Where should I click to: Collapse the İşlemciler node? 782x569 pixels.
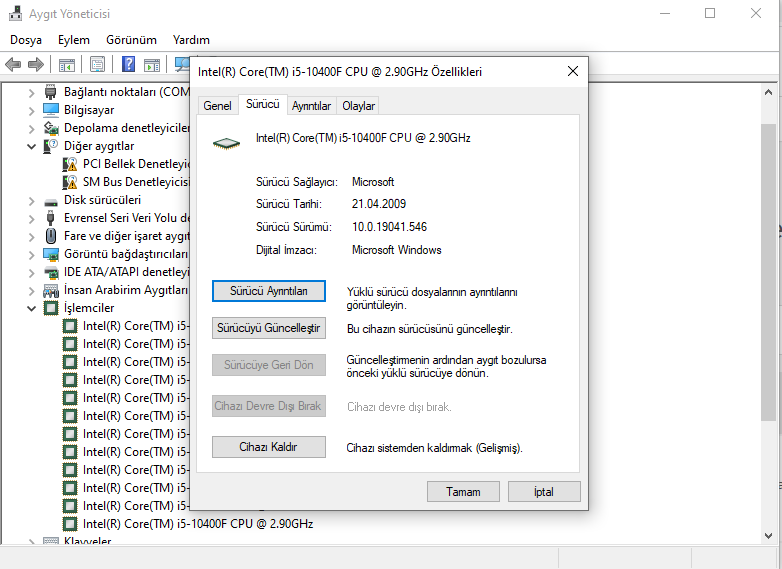31,309
